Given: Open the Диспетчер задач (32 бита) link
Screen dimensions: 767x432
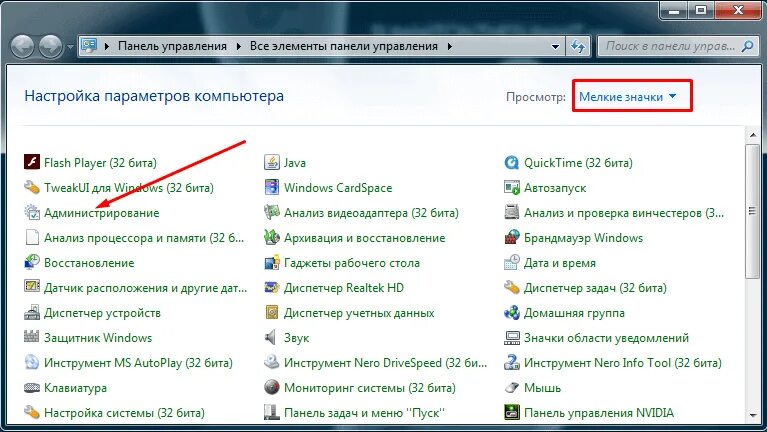Looking at the screenshot, I should tap(595, 288).
